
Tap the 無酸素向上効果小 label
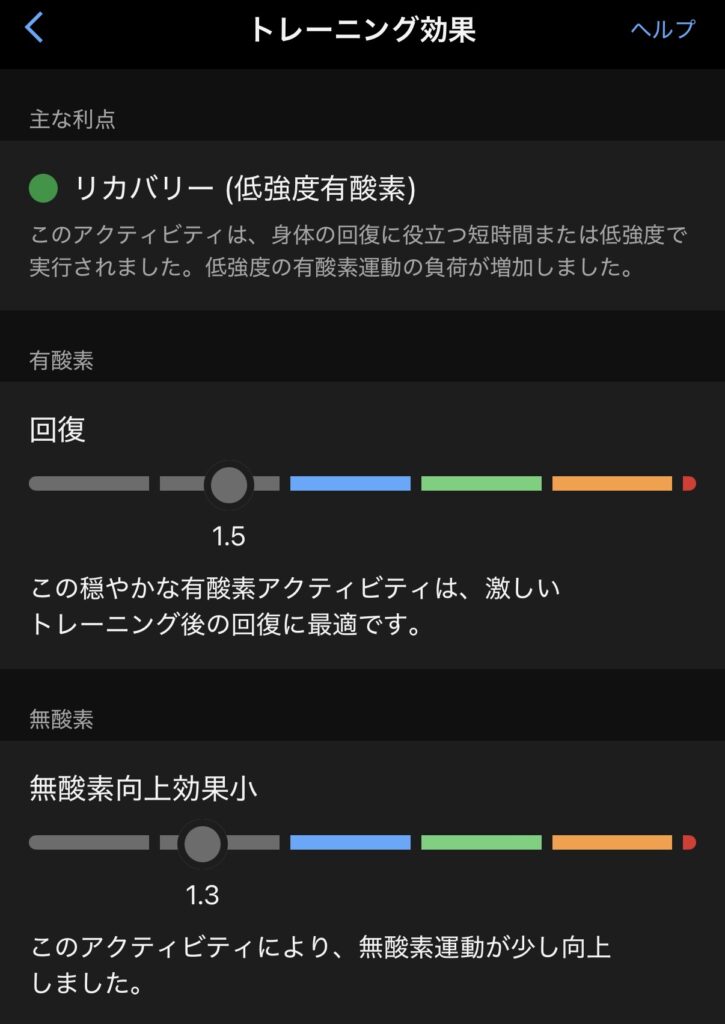tap(144, 789)
